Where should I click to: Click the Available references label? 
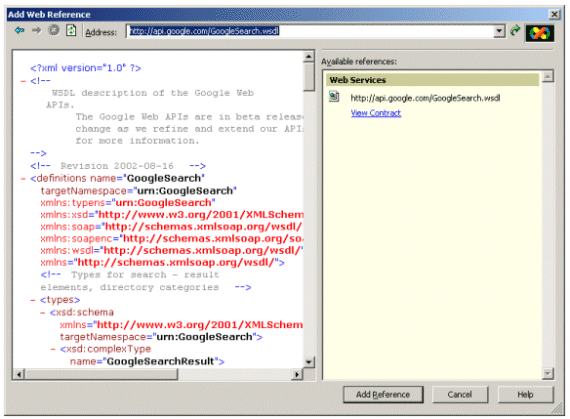click(x=359, y=61)
